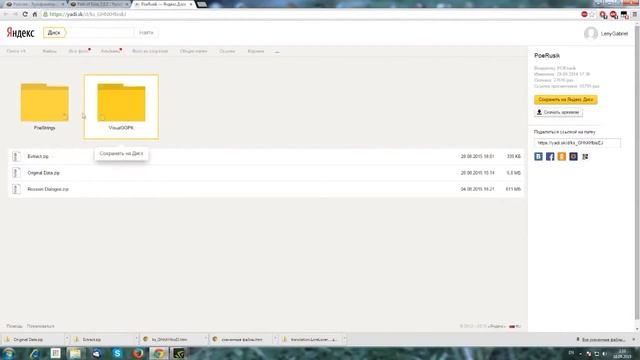Bookmark this page with the star icon

tap(592, 15)
